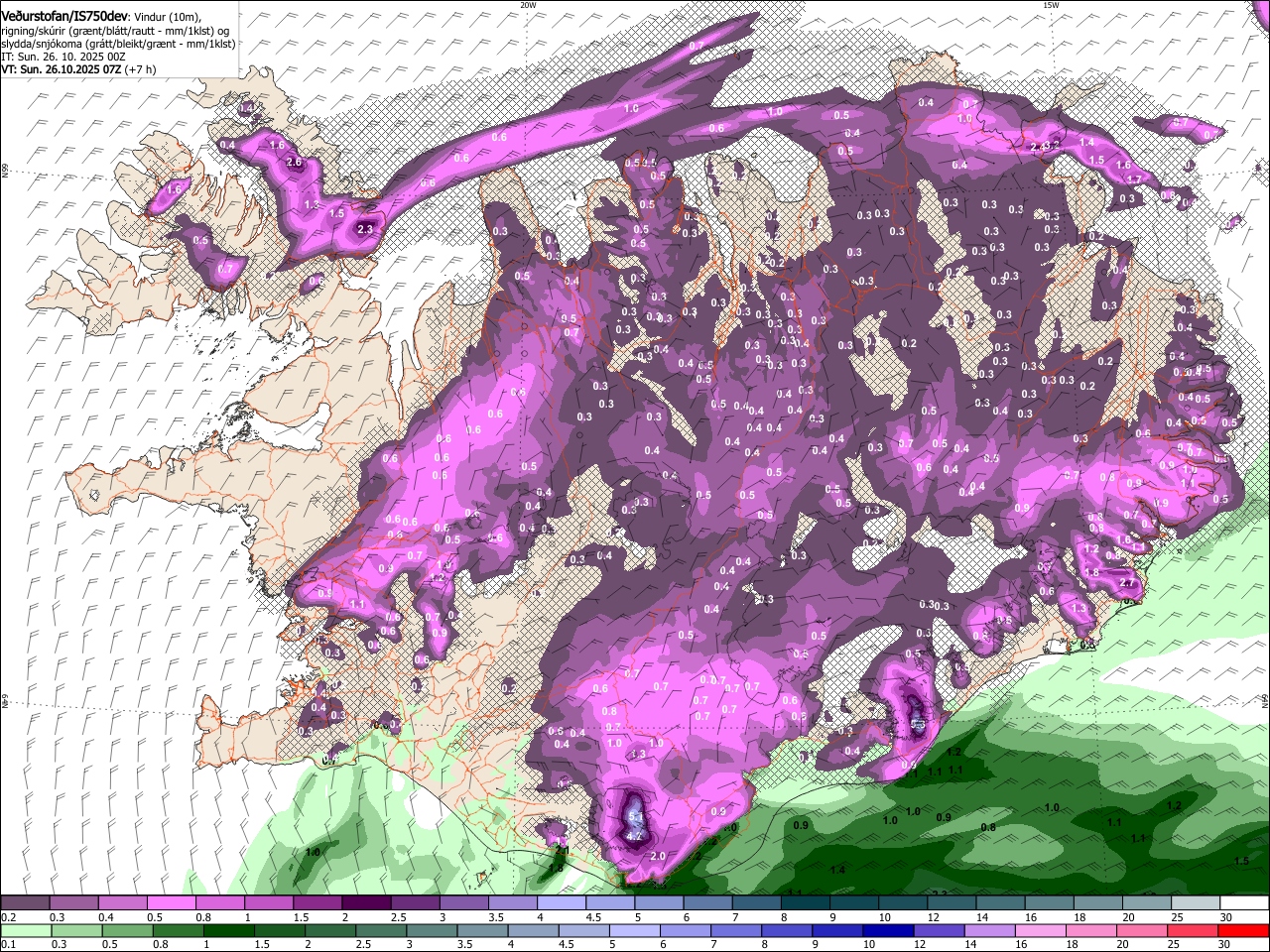
Task: Click the 2.7 value on the east coast
Action: [1128, 583]
